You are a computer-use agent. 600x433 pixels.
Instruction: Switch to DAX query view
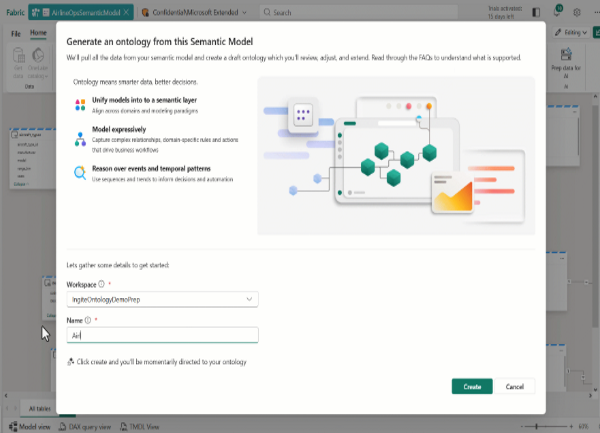click(85, 426)
